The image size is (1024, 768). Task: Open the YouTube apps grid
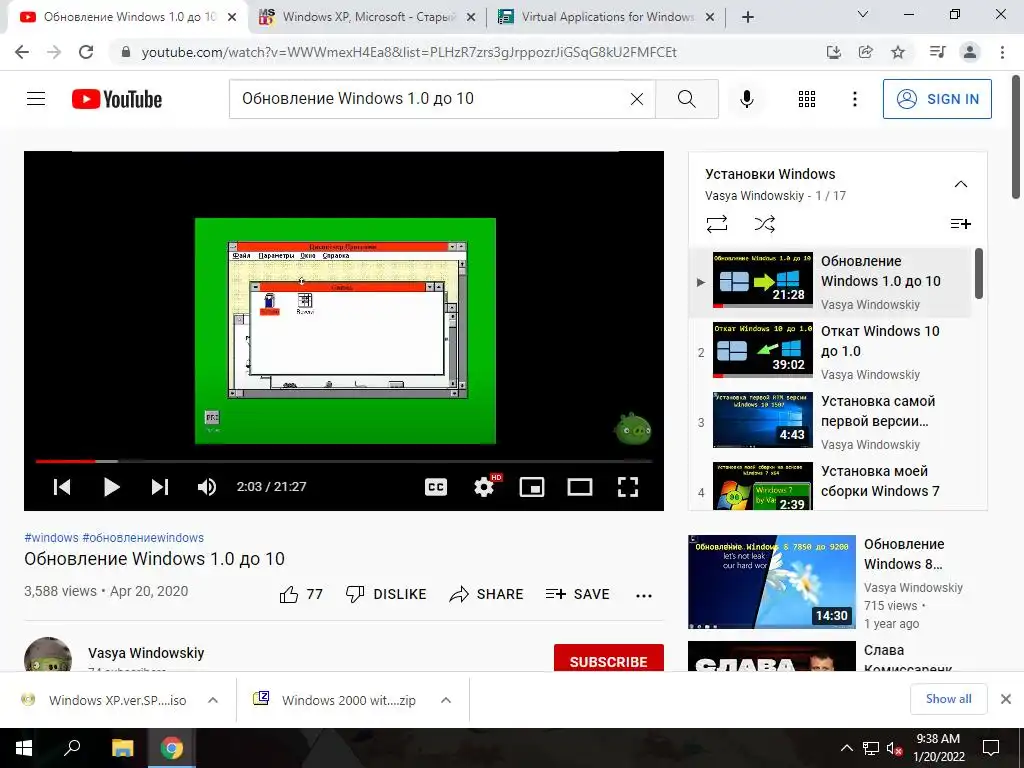click(807, 99)
